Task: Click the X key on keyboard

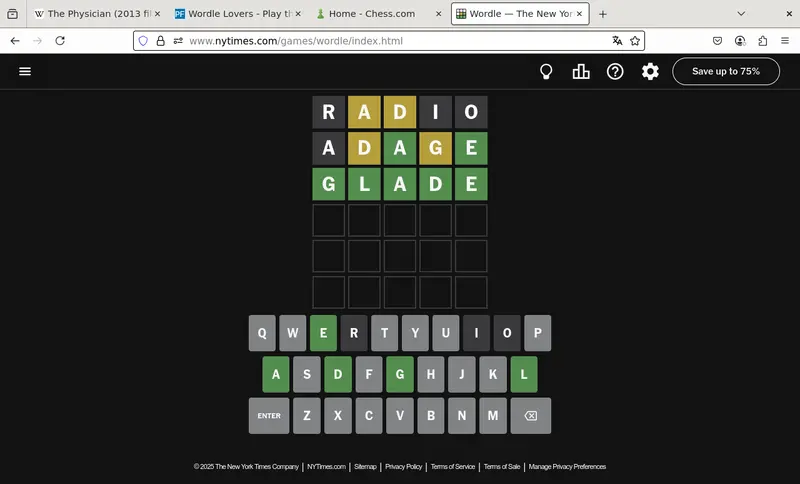Action: [338, 416]
